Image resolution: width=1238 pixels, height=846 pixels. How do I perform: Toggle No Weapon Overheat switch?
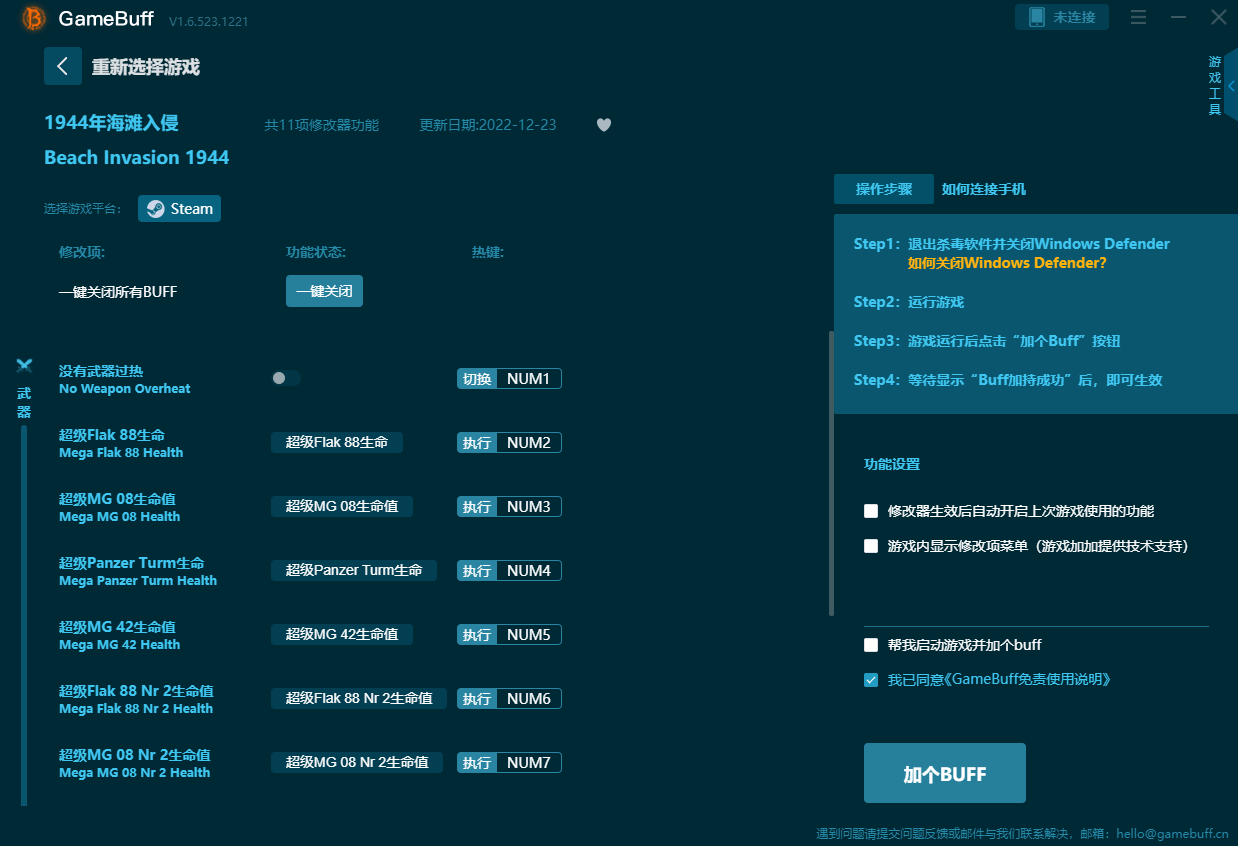click(286, 378)
